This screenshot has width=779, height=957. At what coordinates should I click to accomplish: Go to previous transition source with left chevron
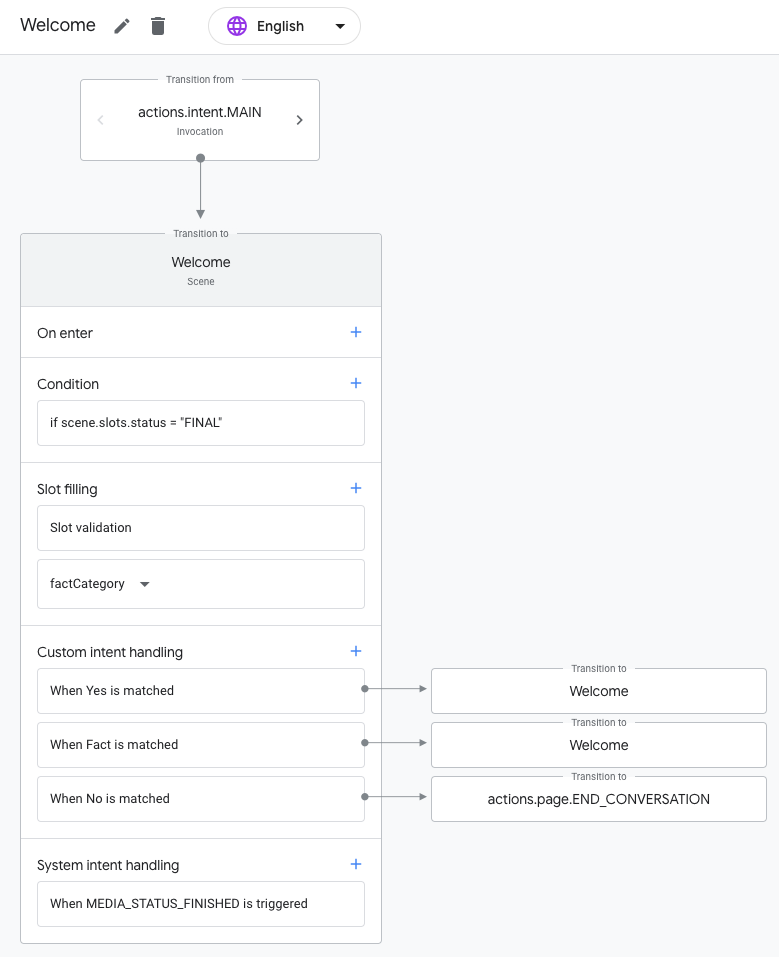click(x=100, y=120)
